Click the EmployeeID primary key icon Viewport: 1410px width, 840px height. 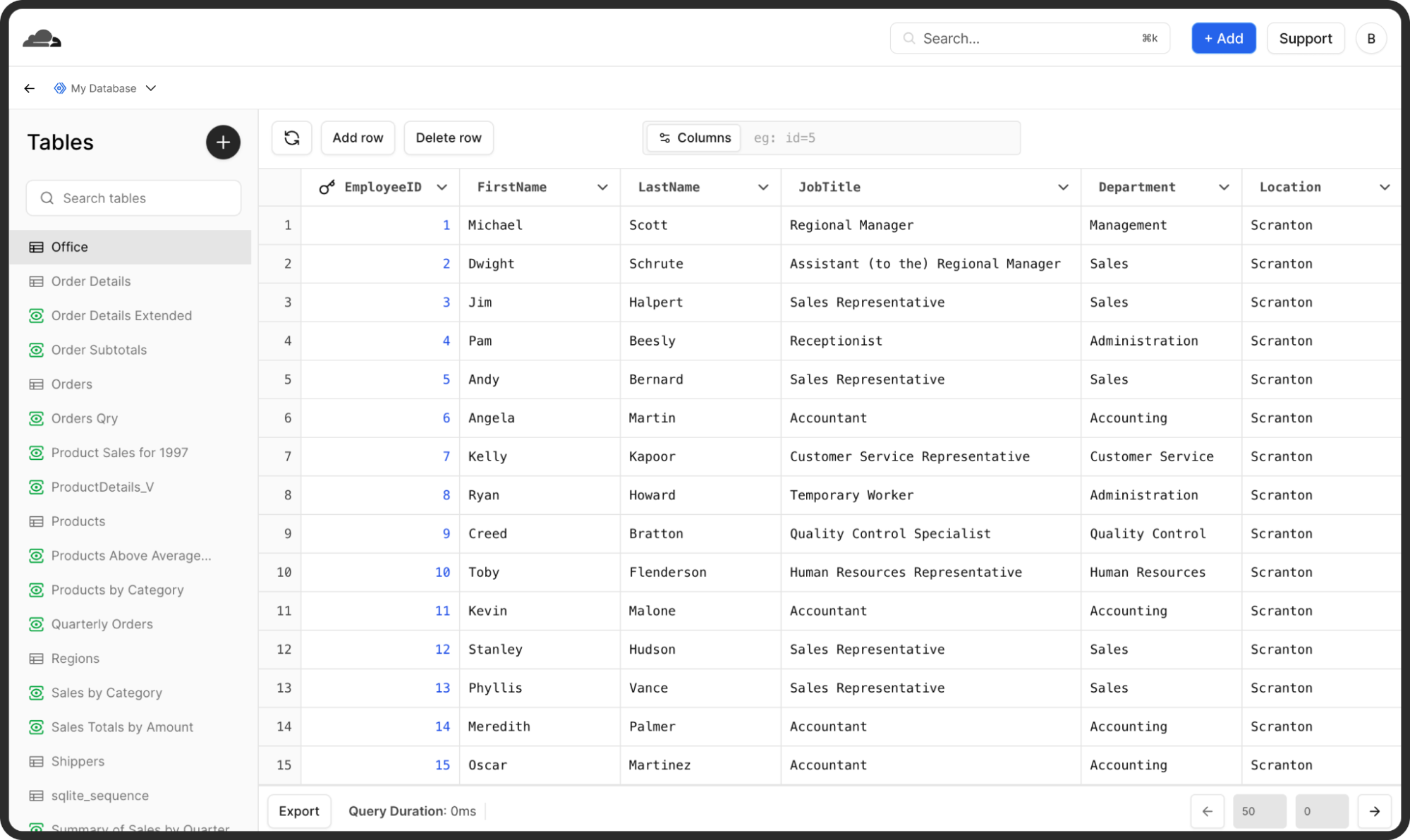(x=327, y=187)
